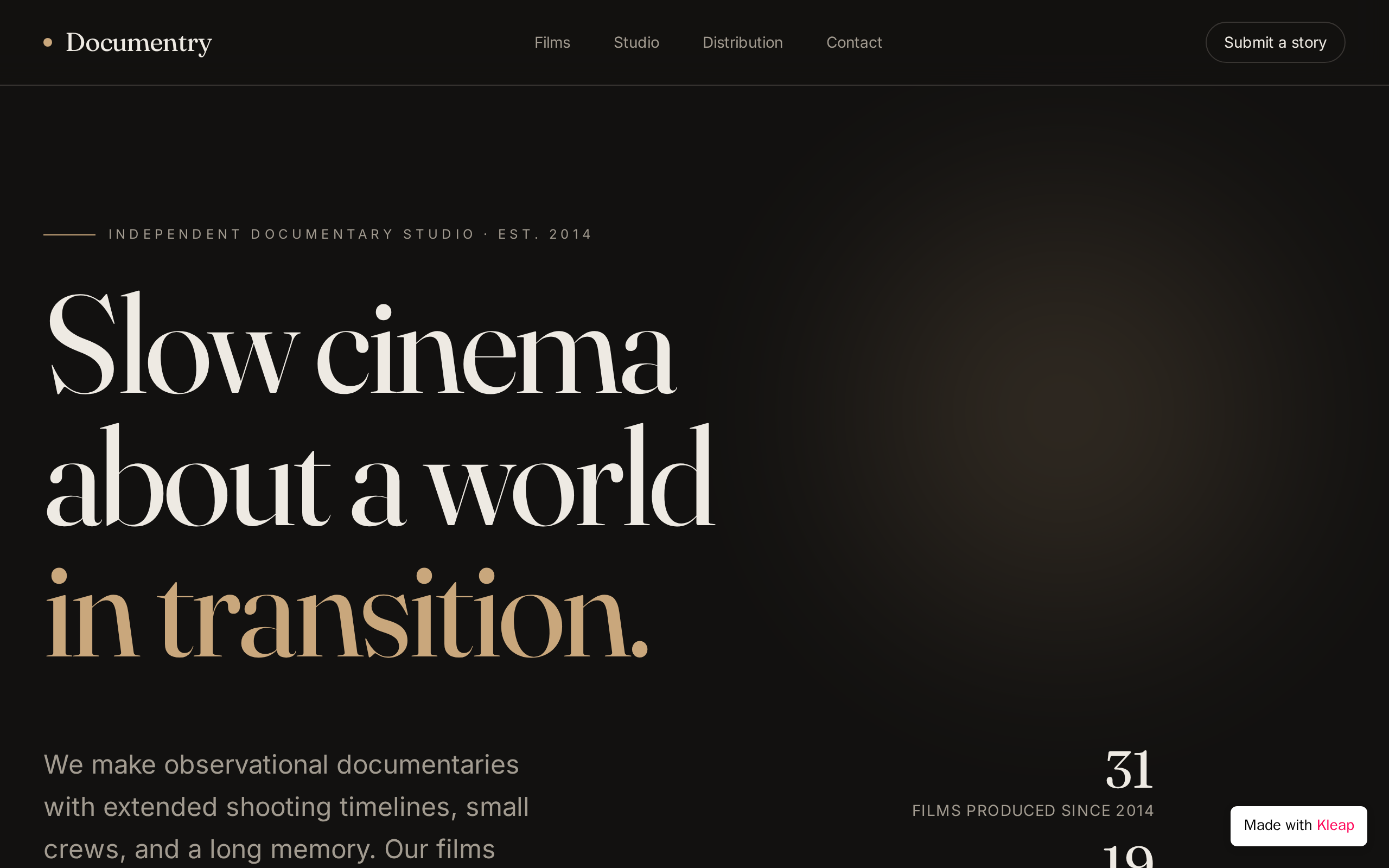Navigate to Contact
The height and width of the screenshot is (868, 1389).
[853, 42]
